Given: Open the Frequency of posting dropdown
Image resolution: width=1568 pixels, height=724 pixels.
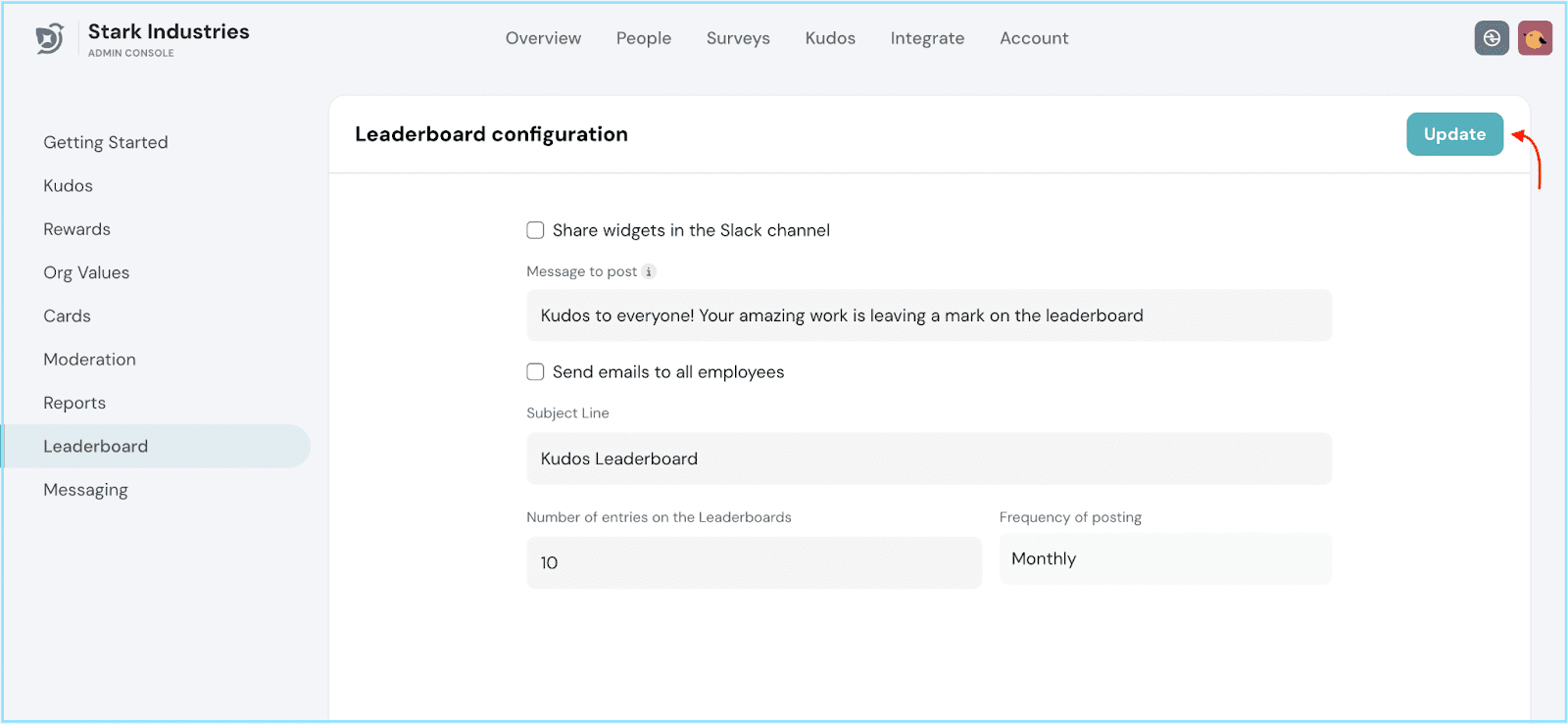Looking at the screenshot, I should [x=1164, y=559].
